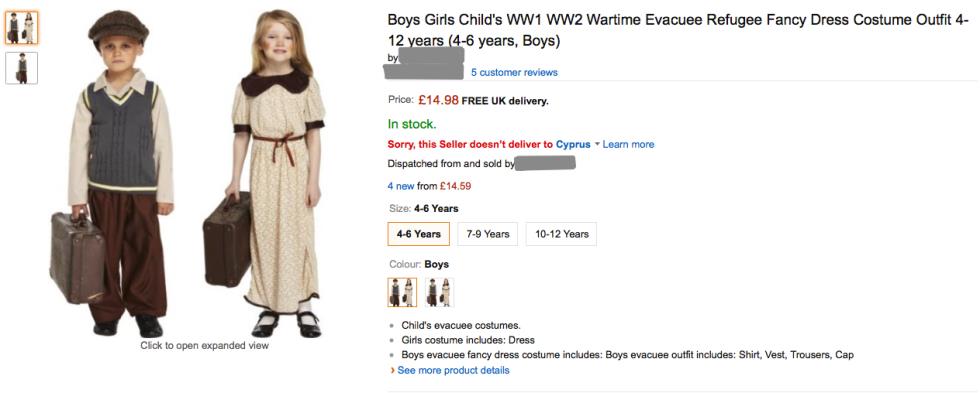Open the 5 customer reviews link

[514, 72]
